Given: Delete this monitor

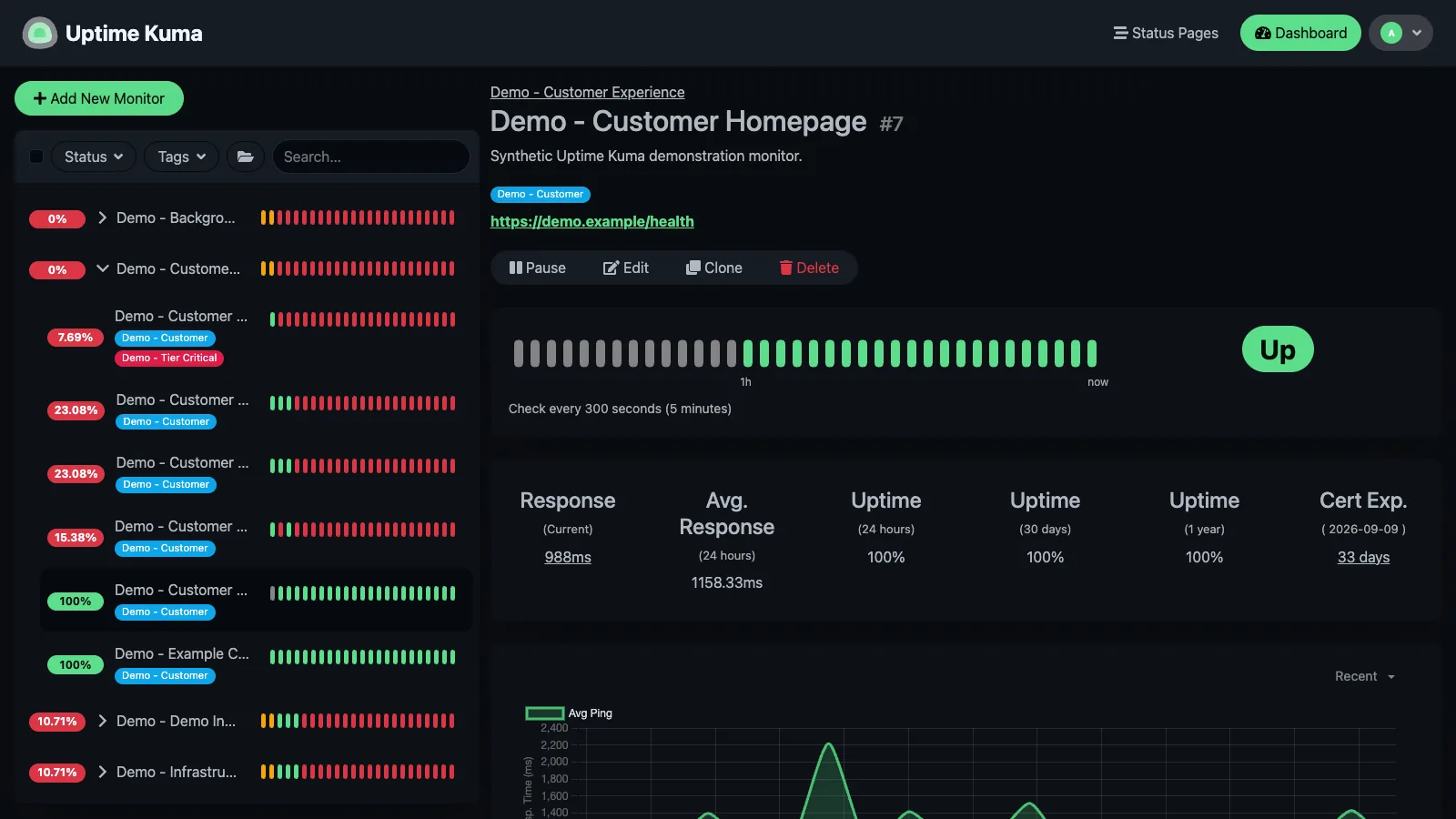Looking at the screenshot, I should pos(809,268).
